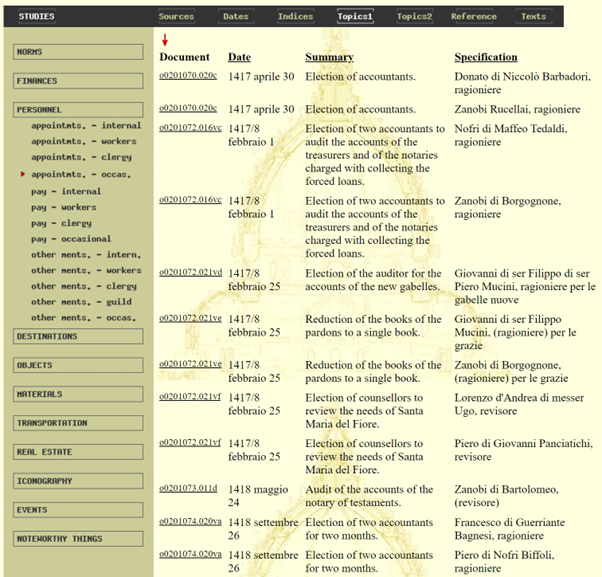Select 'appointmts. - occas.' subtopic
602x577 pixels.
click(x=81, y=174)
